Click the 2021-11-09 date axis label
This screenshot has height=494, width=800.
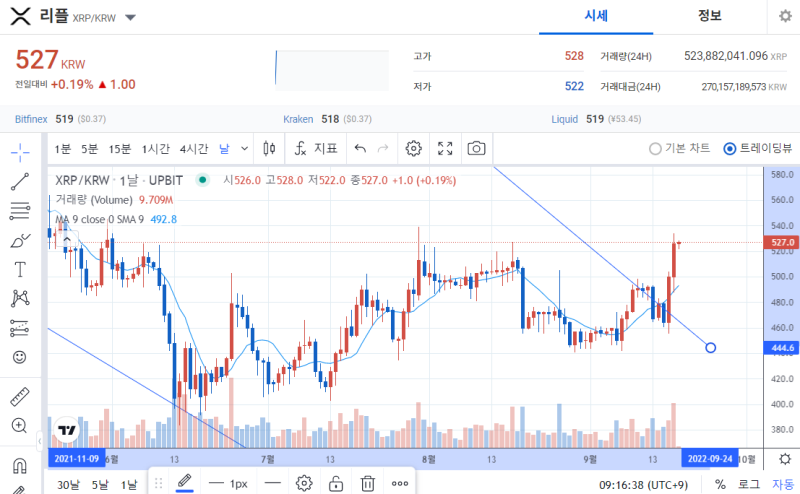click(x=77, y=459)
